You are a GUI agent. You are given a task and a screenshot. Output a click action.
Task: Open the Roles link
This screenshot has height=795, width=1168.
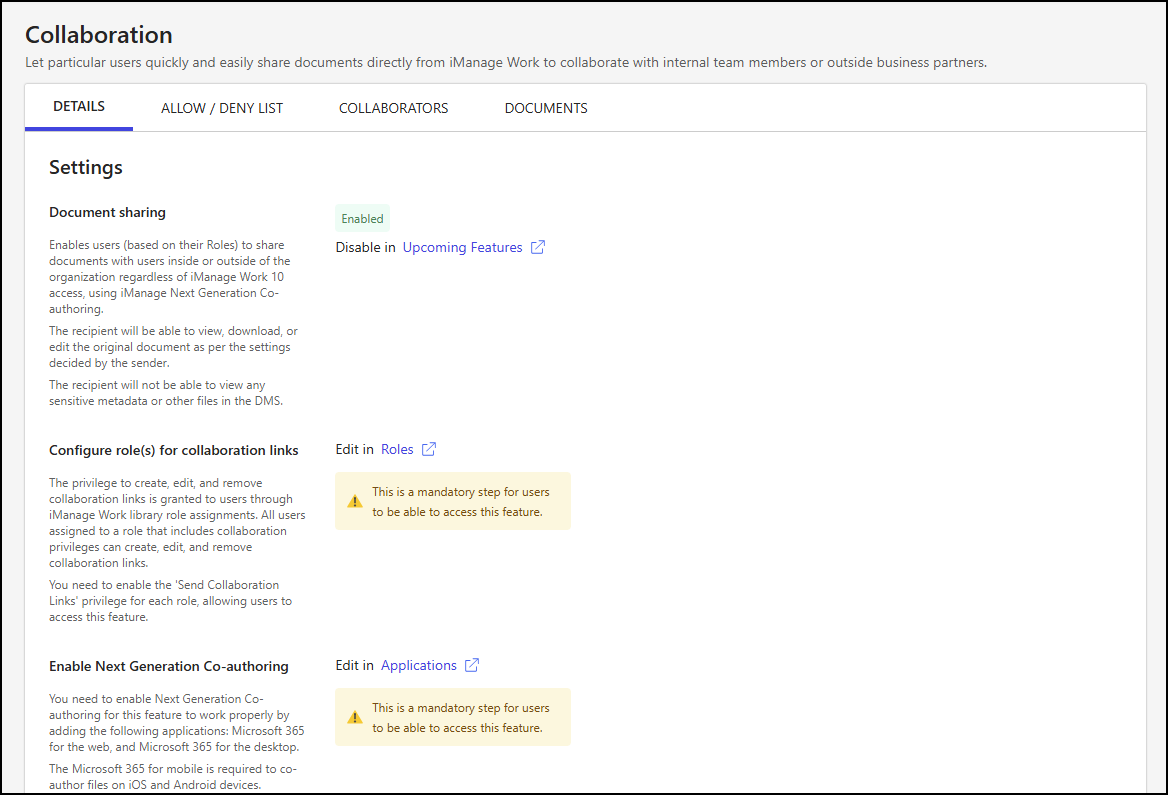tap(396, 449)
